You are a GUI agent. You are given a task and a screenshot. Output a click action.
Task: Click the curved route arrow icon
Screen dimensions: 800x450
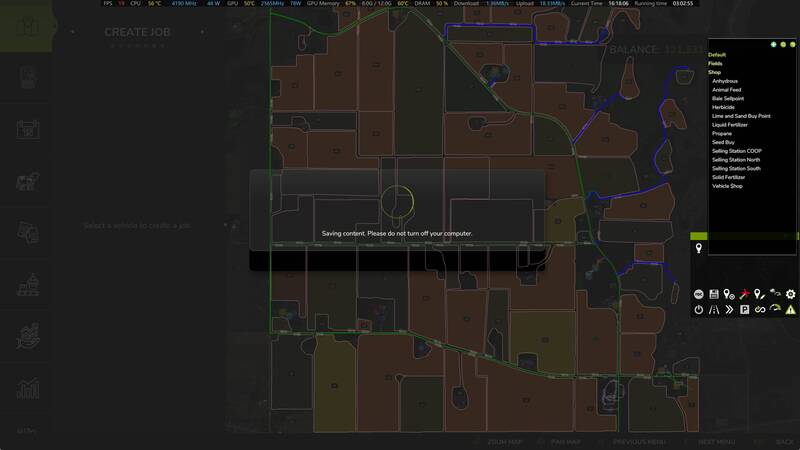(x=775, y=293)
